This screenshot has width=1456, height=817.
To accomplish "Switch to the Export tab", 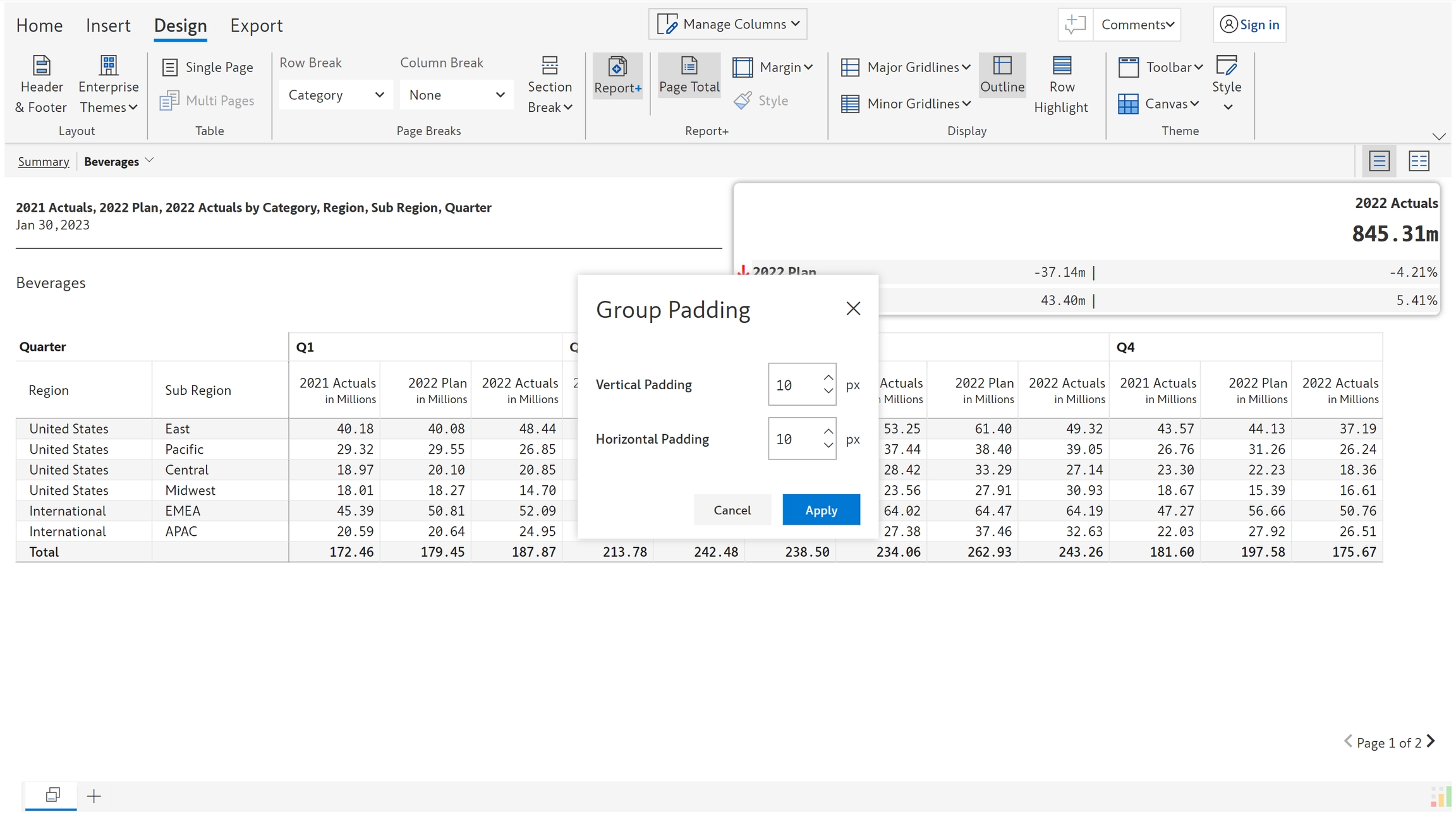I will pos(256,25).
